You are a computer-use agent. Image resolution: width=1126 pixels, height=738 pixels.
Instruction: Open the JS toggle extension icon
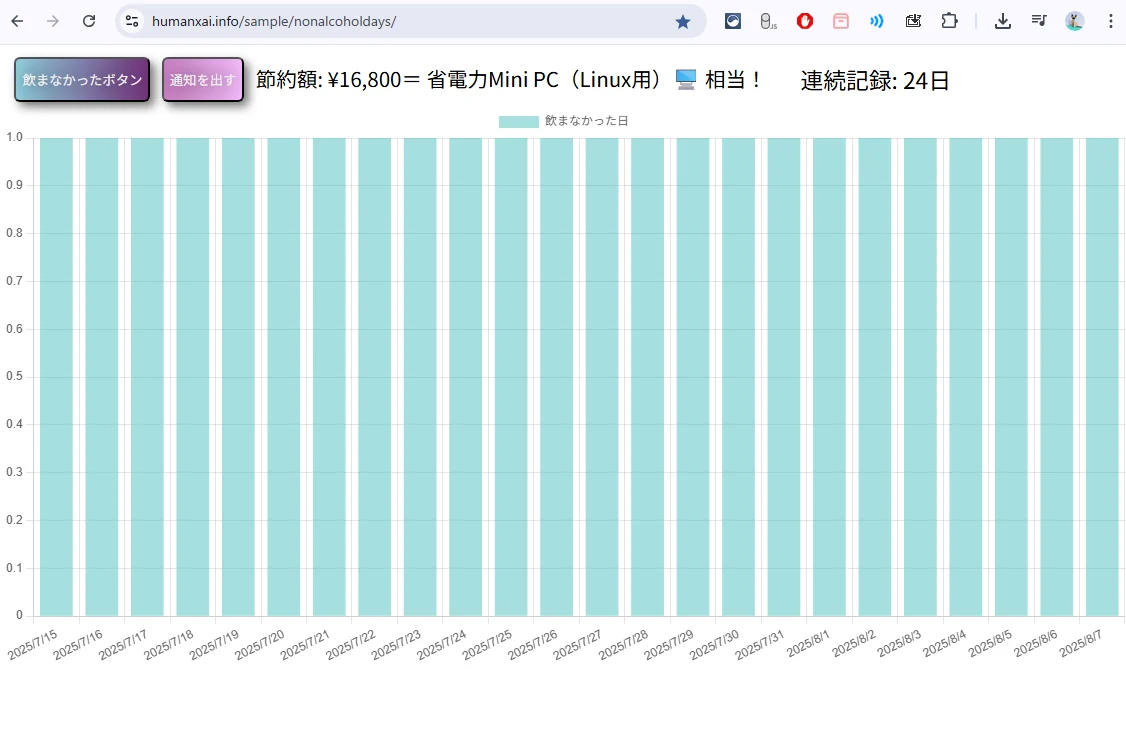[768, 21]
